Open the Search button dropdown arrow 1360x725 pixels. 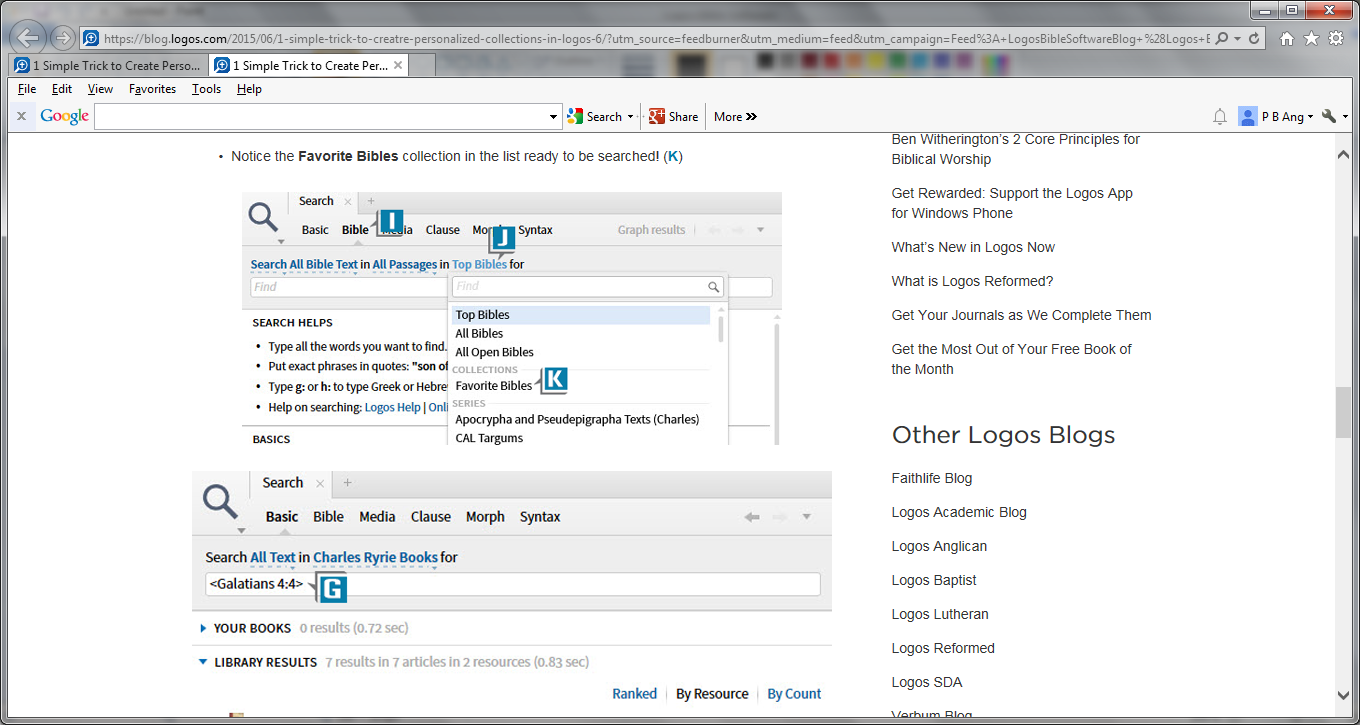tap(631, 117)
